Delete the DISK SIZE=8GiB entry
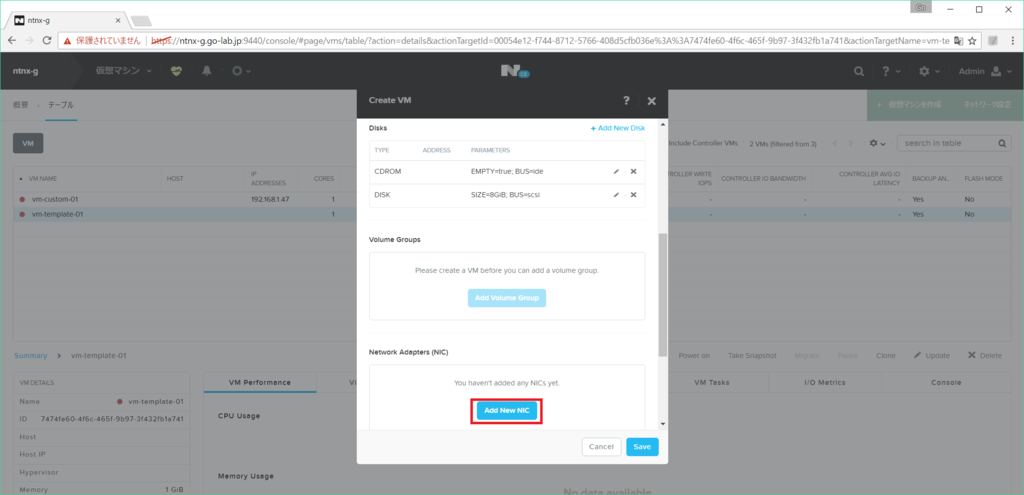The width and height of the screenshot is (1024, 495). coord(633,195)
